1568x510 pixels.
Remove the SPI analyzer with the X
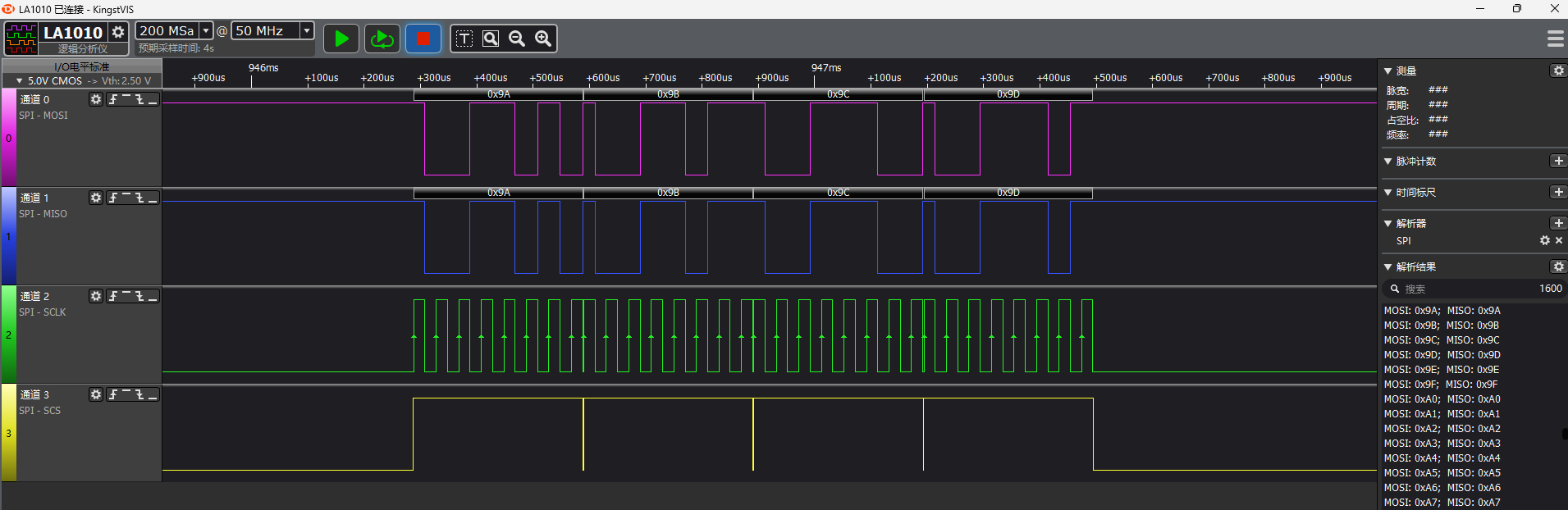[x=1559, y=240]
